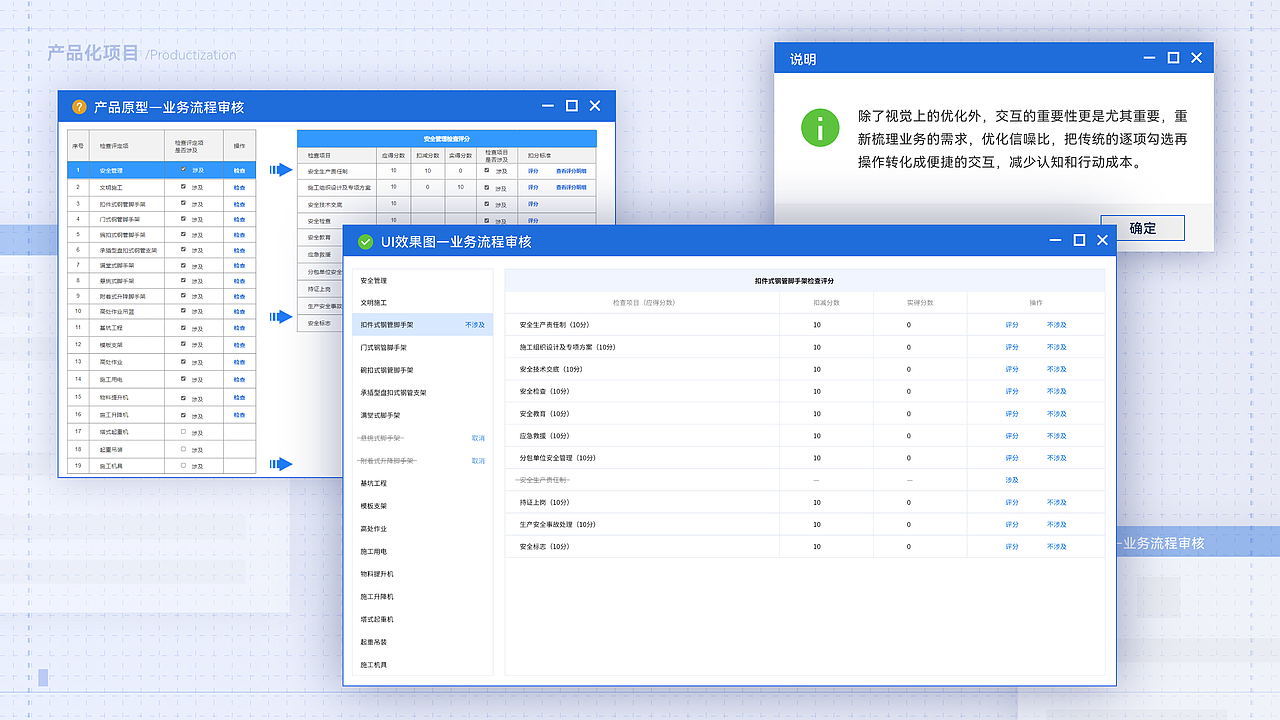Click 不涉及 for 施工组织设计及专项方案（10分）
Viewport: 1280px width, 720px height.
tap(1057, 347)
